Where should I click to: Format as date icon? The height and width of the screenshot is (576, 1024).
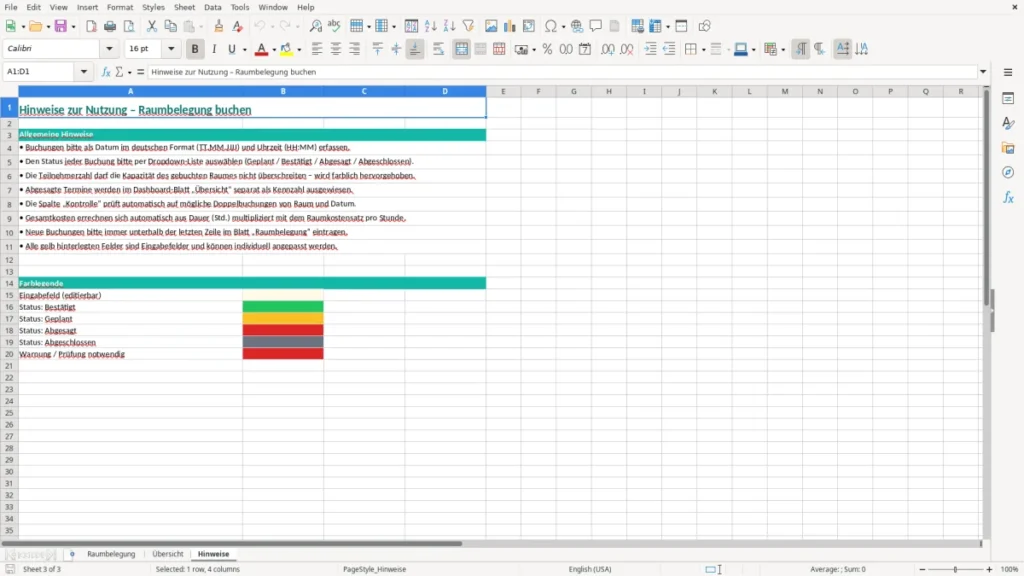[585, 49]
